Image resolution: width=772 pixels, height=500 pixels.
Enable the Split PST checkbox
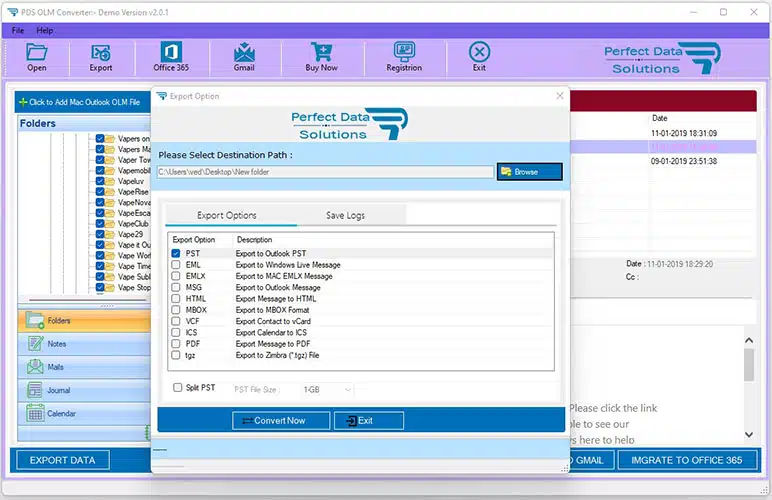[178, 388]
